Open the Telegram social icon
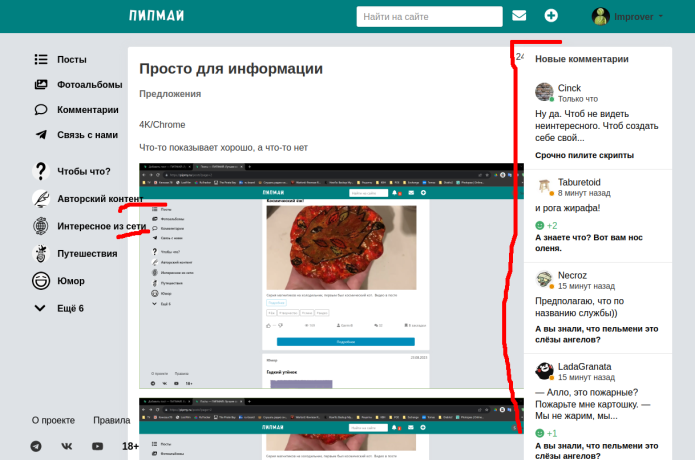695x460 pixels. click(x=36, y=446)
